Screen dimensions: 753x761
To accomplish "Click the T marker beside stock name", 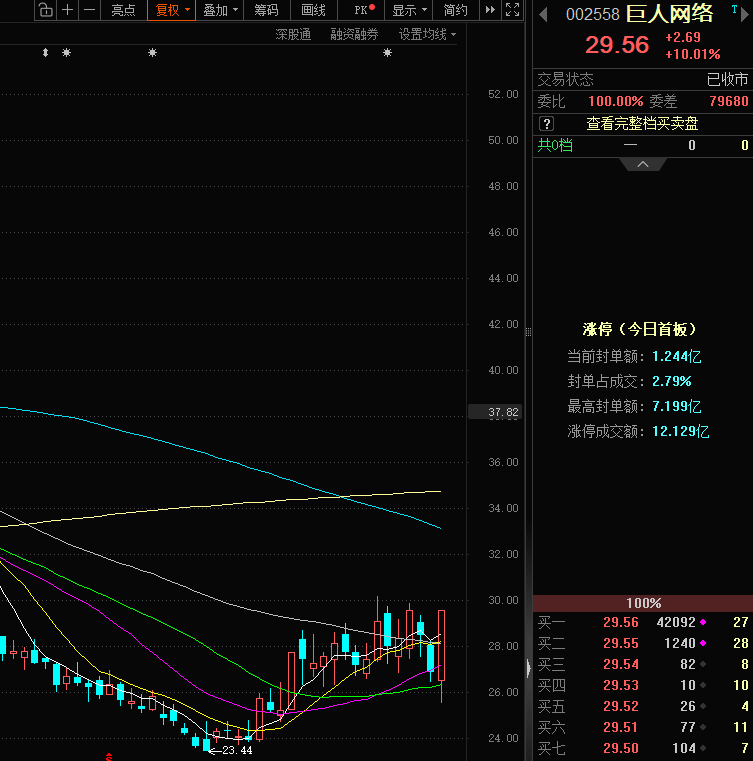I will pyautogui.click(x=734, y=9).
